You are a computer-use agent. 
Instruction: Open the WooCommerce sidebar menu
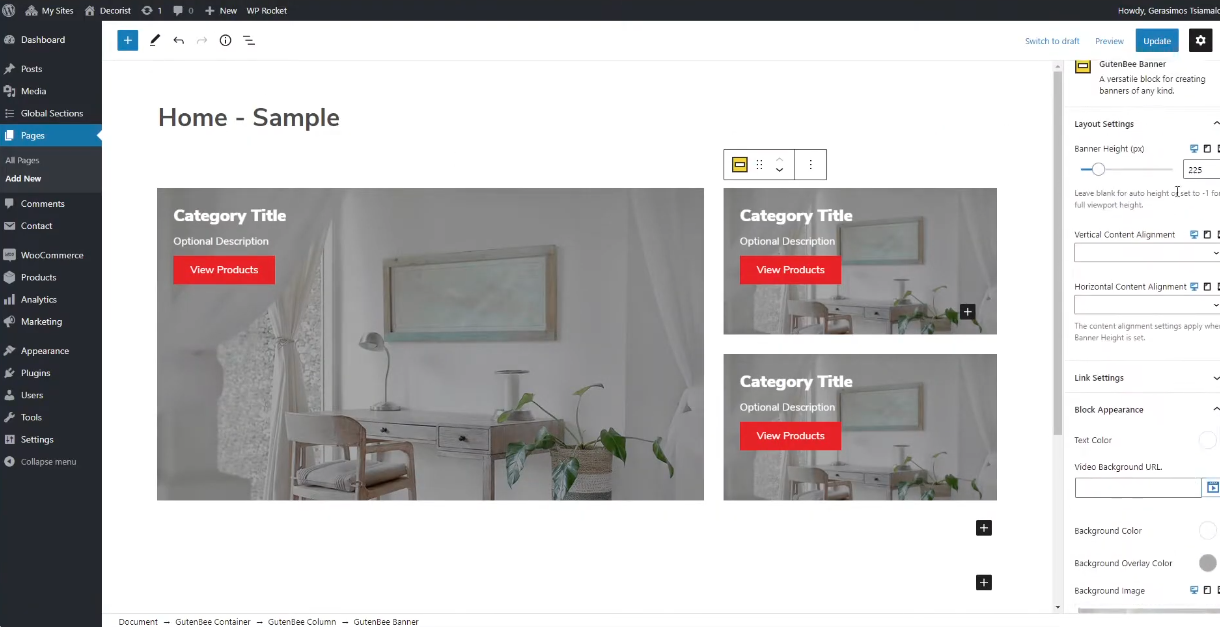point(51,255)
